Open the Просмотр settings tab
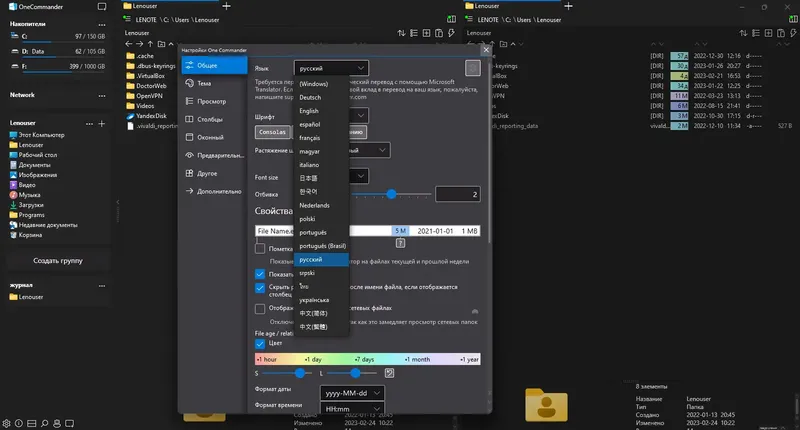This screenshot has width=800, height=430. (214, 102)
